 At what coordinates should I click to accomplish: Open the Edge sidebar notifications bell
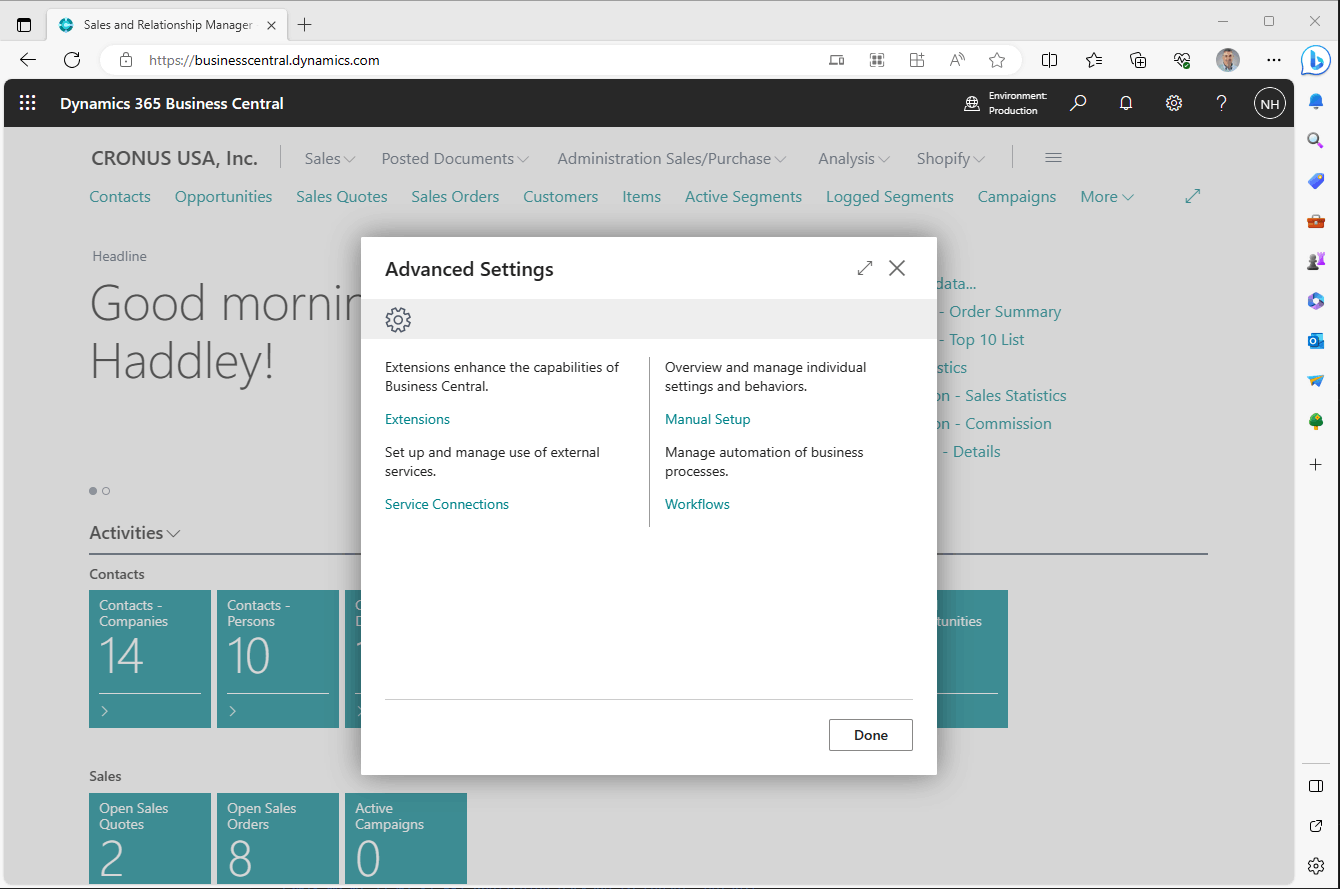point(1316,101)
